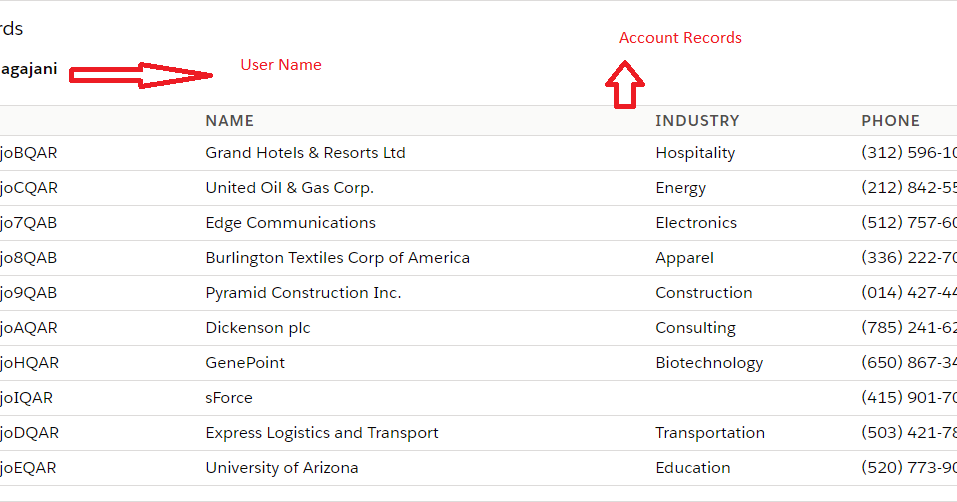This screenshot has height=502, width=957.
Task: Click the Dickenson plc account name
Action: click(258, 328)
